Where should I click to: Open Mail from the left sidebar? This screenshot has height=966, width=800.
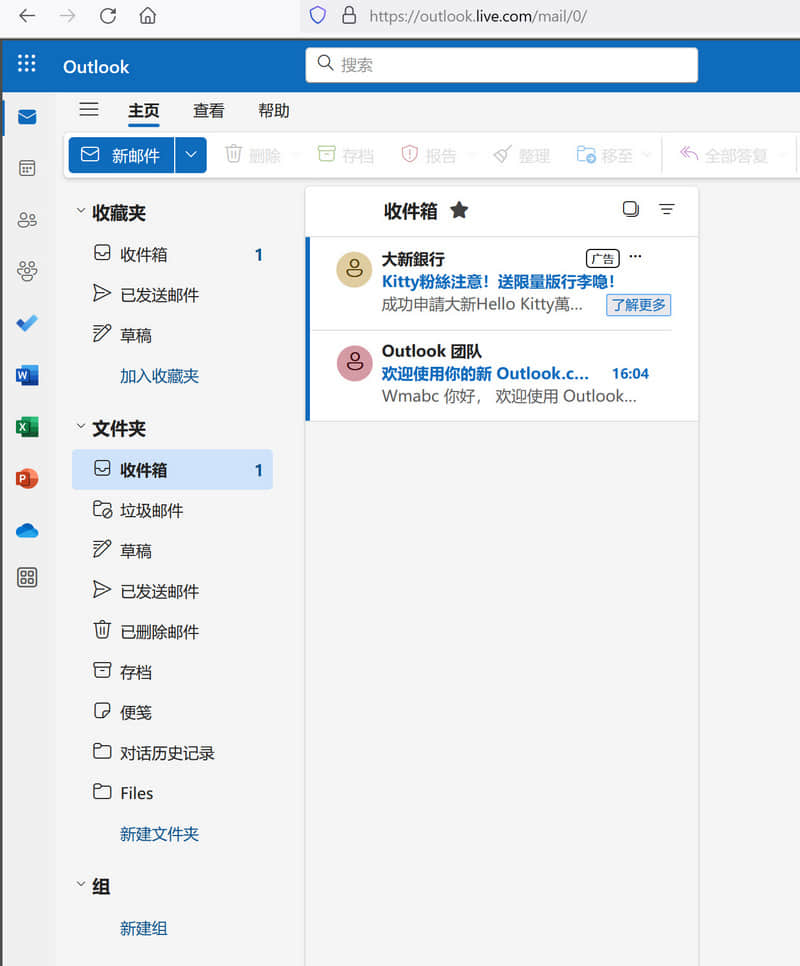point(27,117)
